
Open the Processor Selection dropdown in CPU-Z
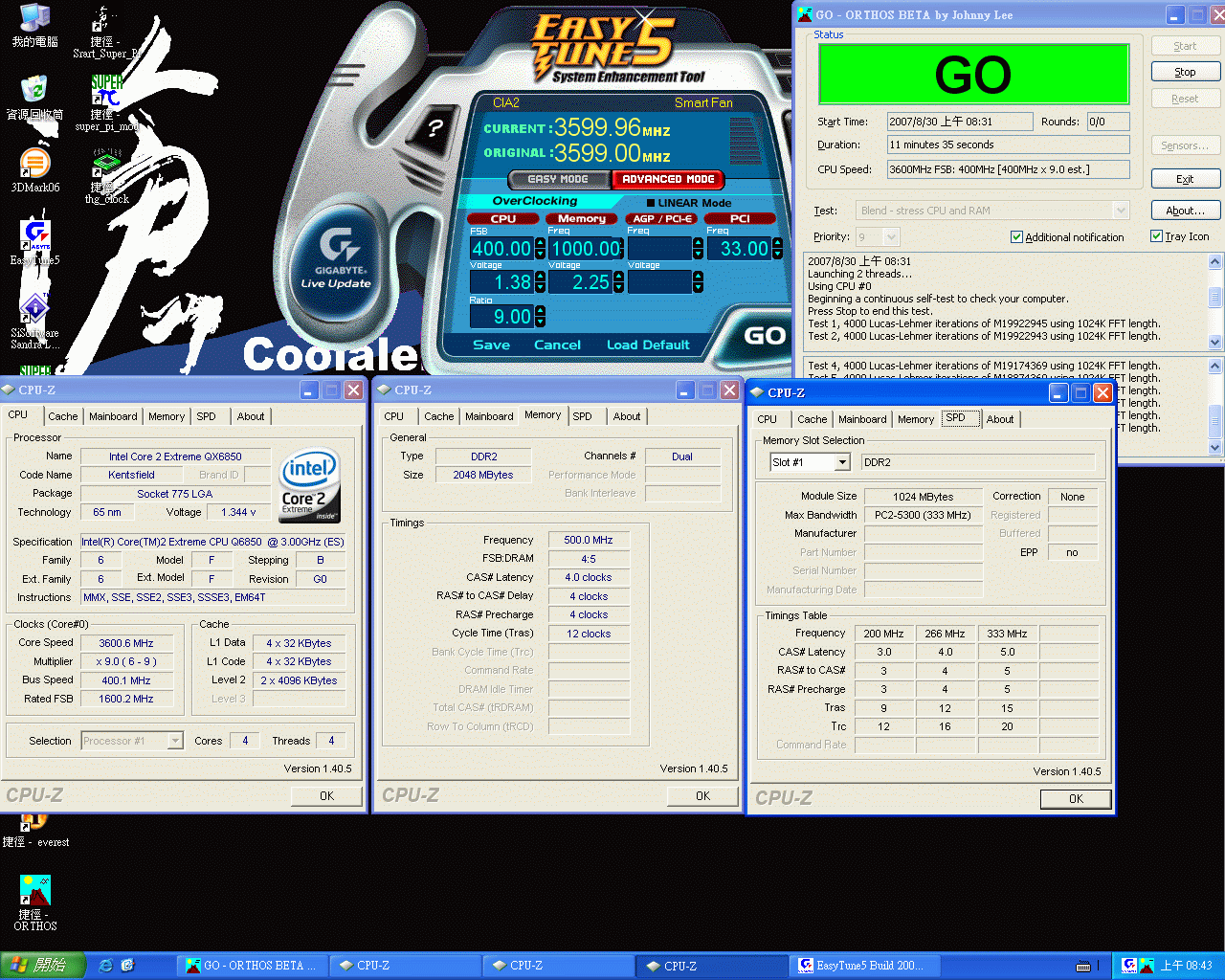coord(175,741)
